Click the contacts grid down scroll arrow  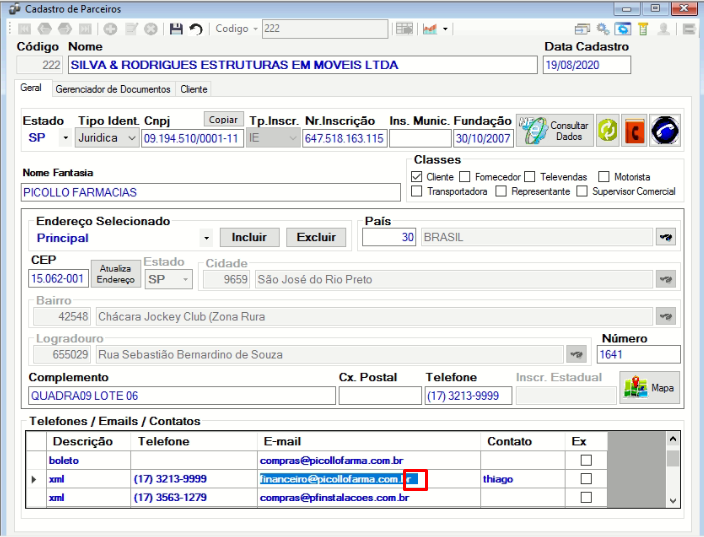click(x=673, y=500)
